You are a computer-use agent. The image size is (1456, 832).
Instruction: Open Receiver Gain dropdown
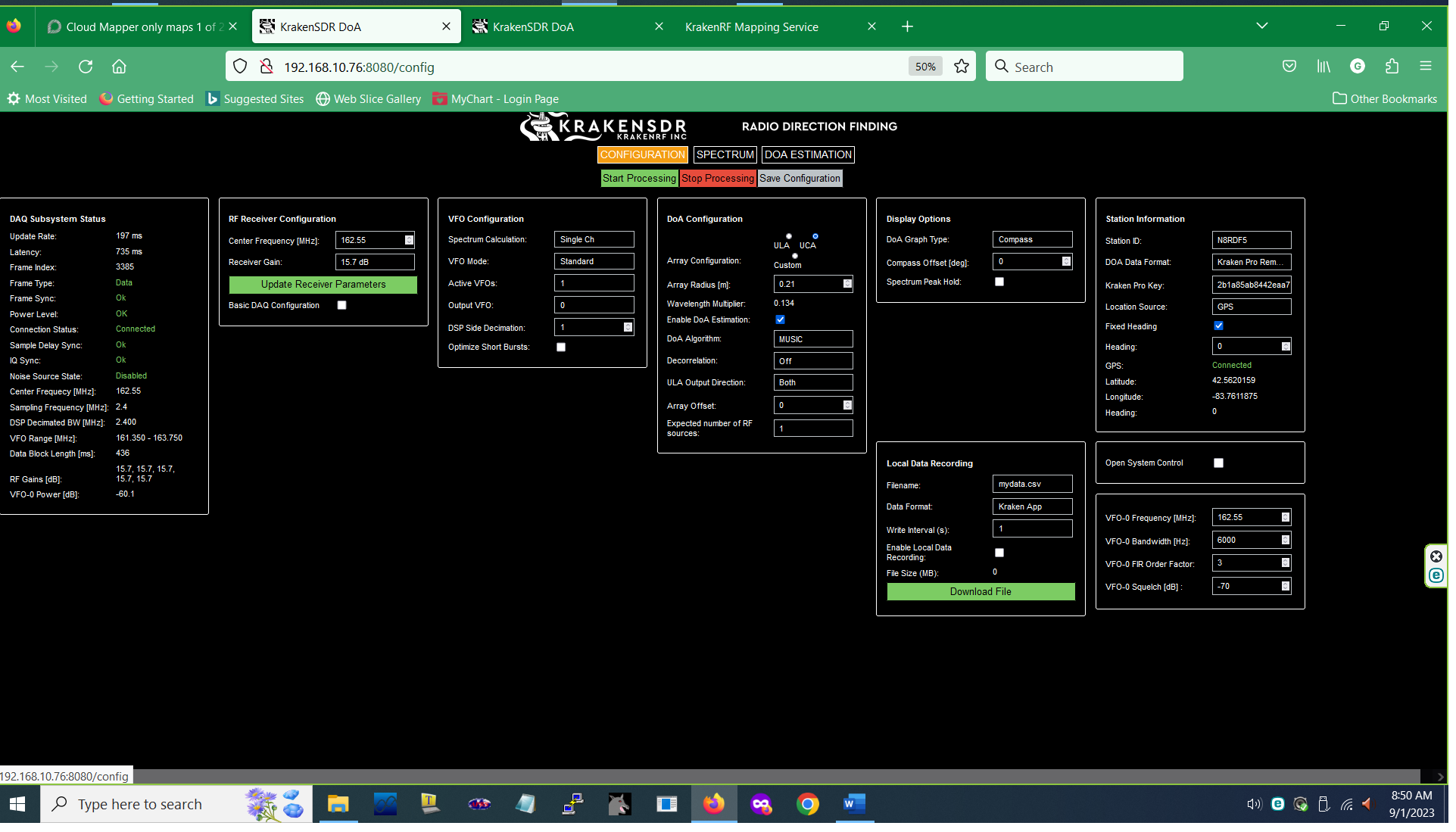[375, 263]
